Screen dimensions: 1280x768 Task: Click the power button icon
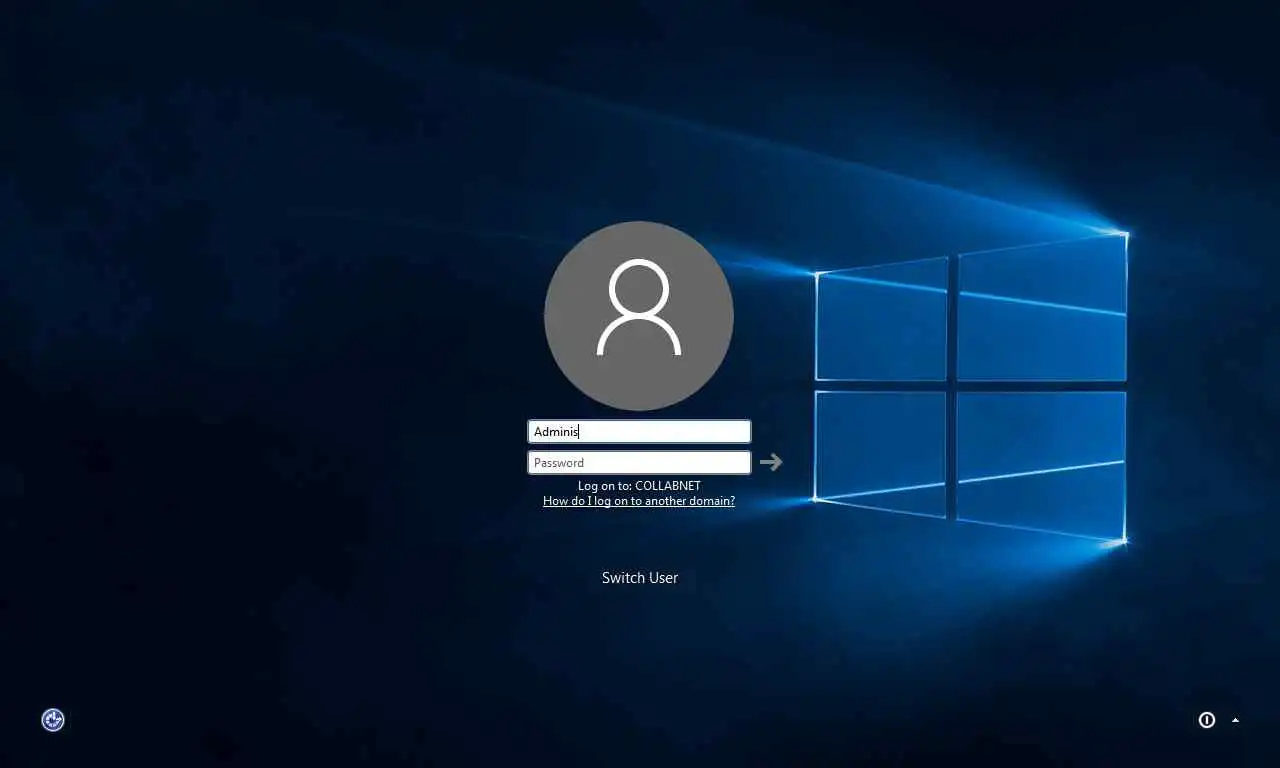pos(1207,720)
